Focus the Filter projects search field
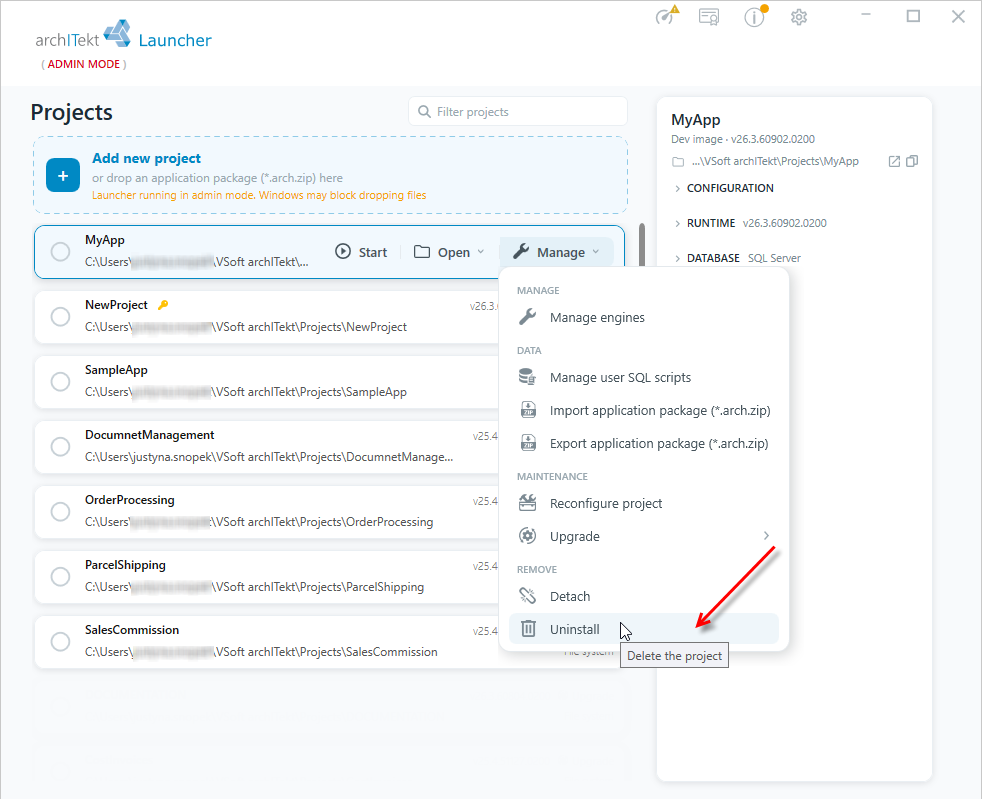The image size is (982, 799). click(518, 111)
